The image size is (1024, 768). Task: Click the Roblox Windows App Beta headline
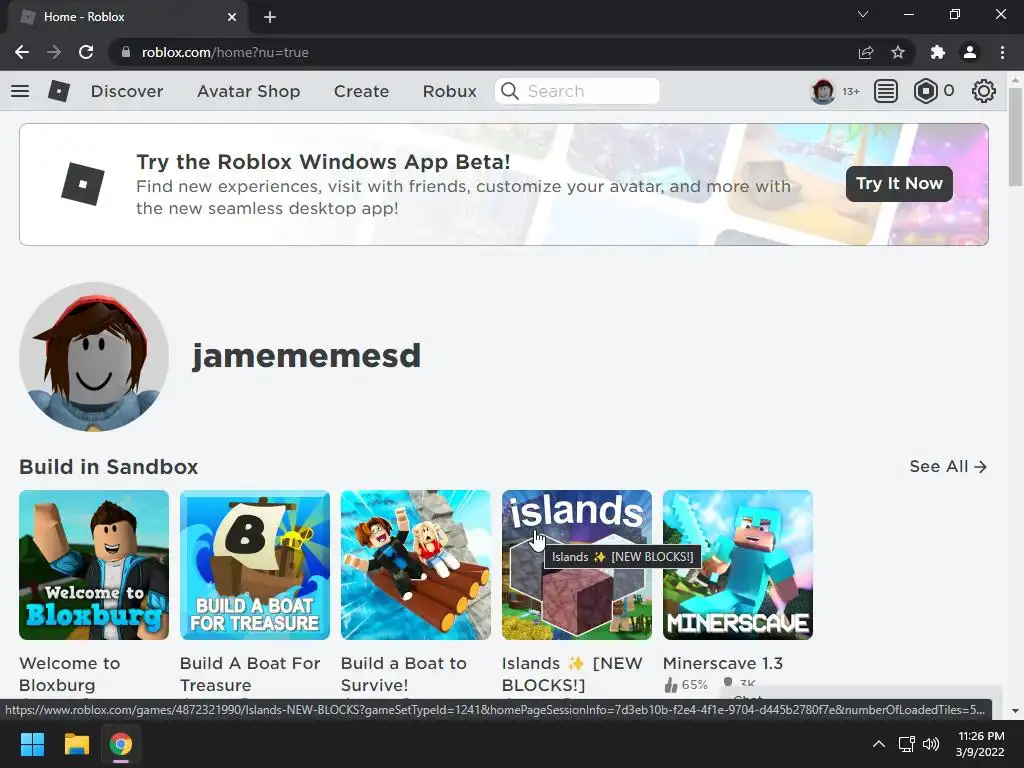tap(323, 162)
